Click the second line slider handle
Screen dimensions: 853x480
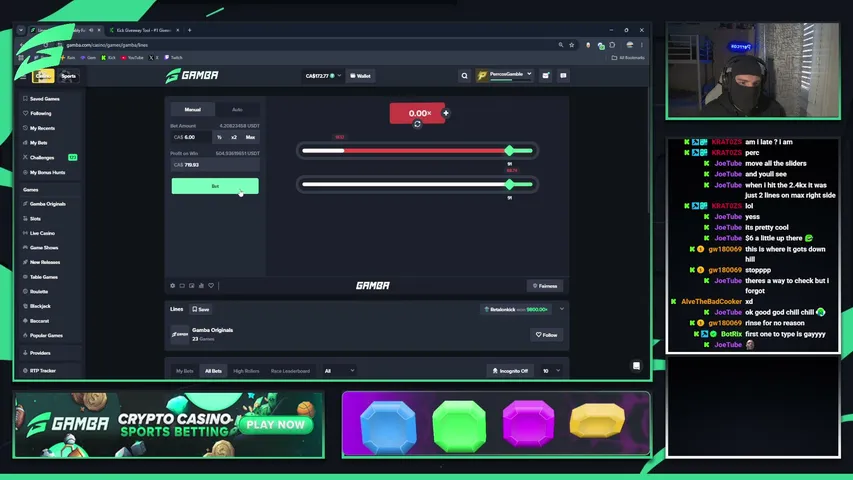(x=509, y=184)
